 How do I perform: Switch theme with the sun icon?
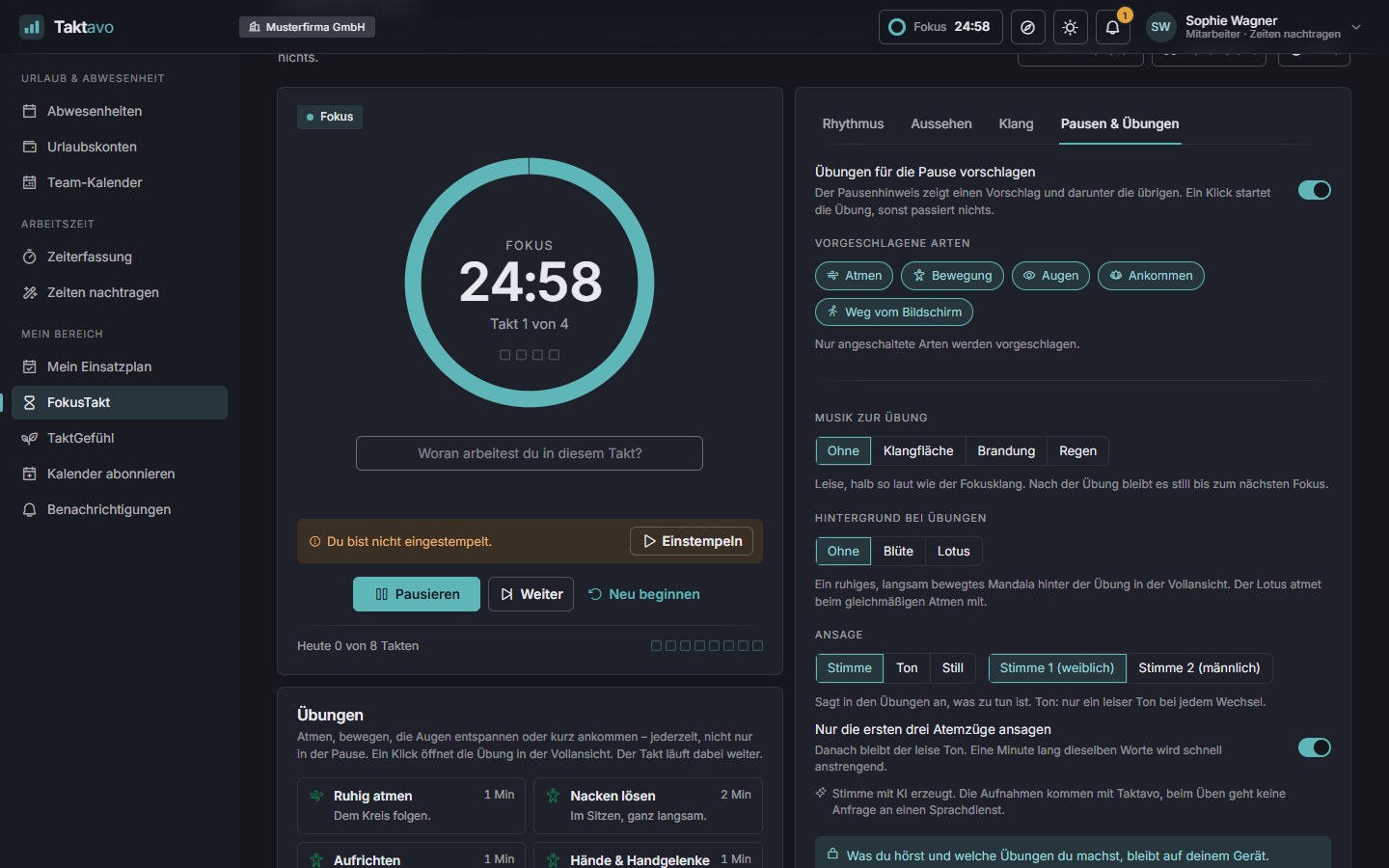coord(1071,27)
